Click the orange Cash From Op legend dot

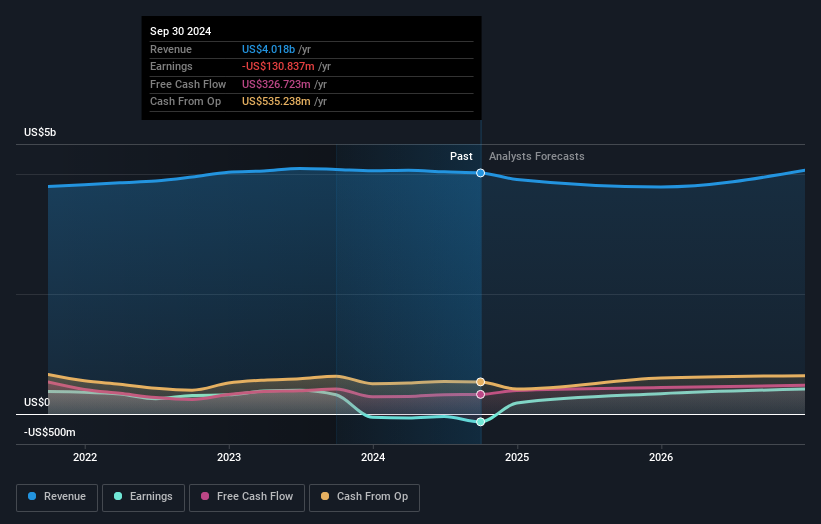(x=325, y=496)
